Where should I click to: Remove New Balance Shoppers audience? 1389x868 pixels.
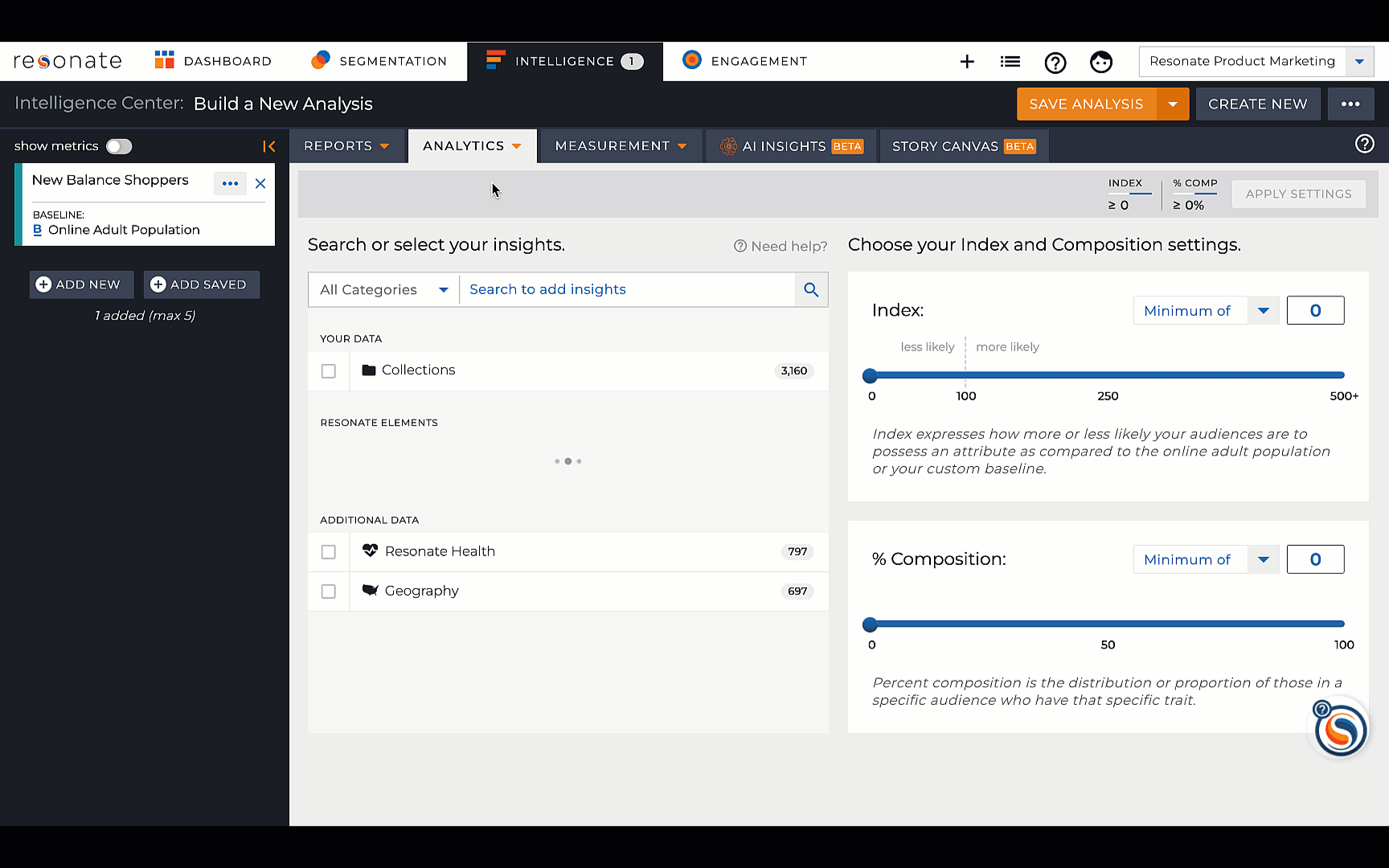[x=260, y=183]
